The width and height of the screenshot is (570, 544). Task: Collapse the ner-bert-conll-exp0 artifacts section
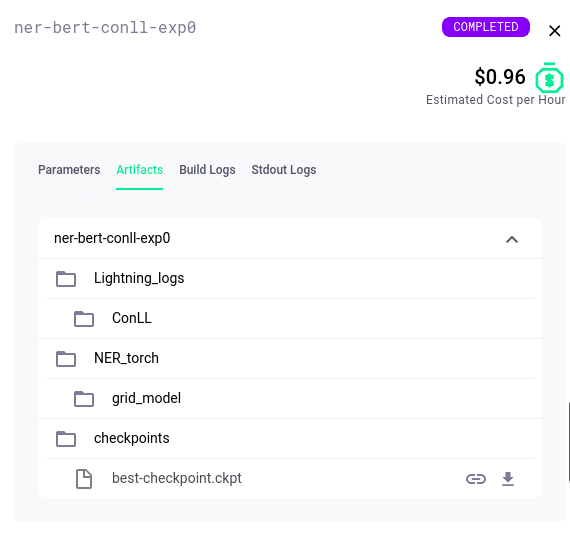512,239
